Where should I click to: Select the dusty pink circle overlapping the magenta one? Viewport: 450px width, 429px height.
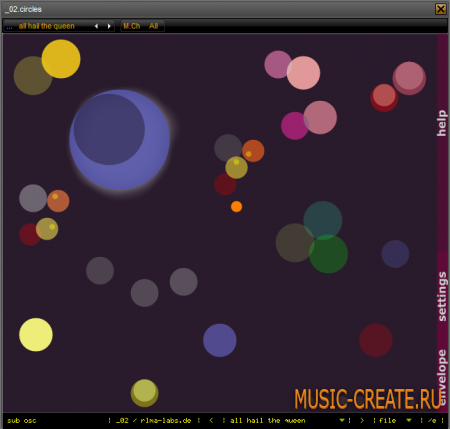[x=320, y=117]
